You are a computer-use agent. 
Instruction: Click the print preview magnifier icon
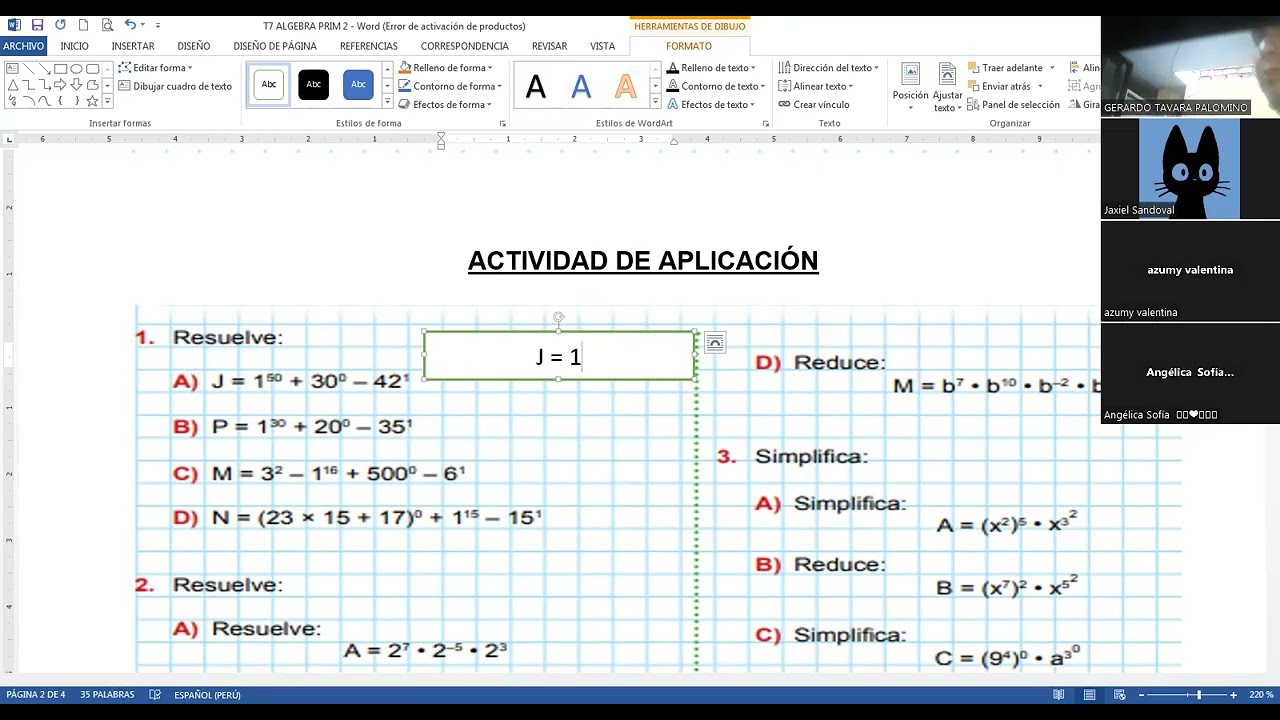pos(107,25)
